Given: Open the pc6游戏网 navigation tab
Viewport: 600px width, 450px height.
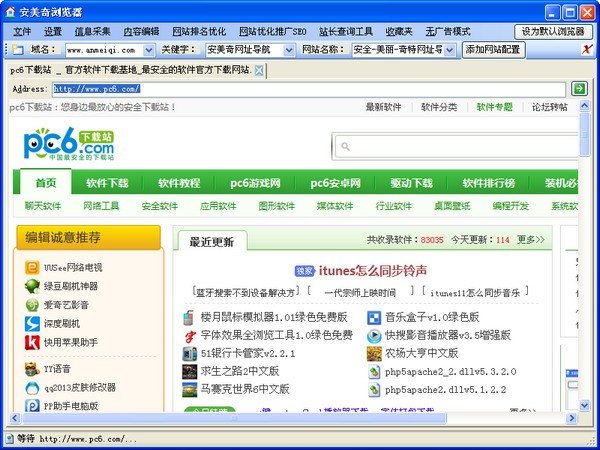Looking at the screenshot, I should point(255,183).
